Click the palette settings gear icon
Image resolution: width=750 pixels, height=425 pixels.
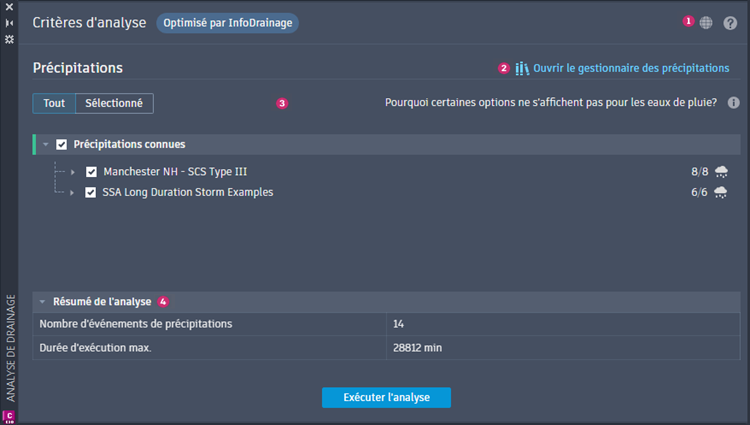(9, 38)
